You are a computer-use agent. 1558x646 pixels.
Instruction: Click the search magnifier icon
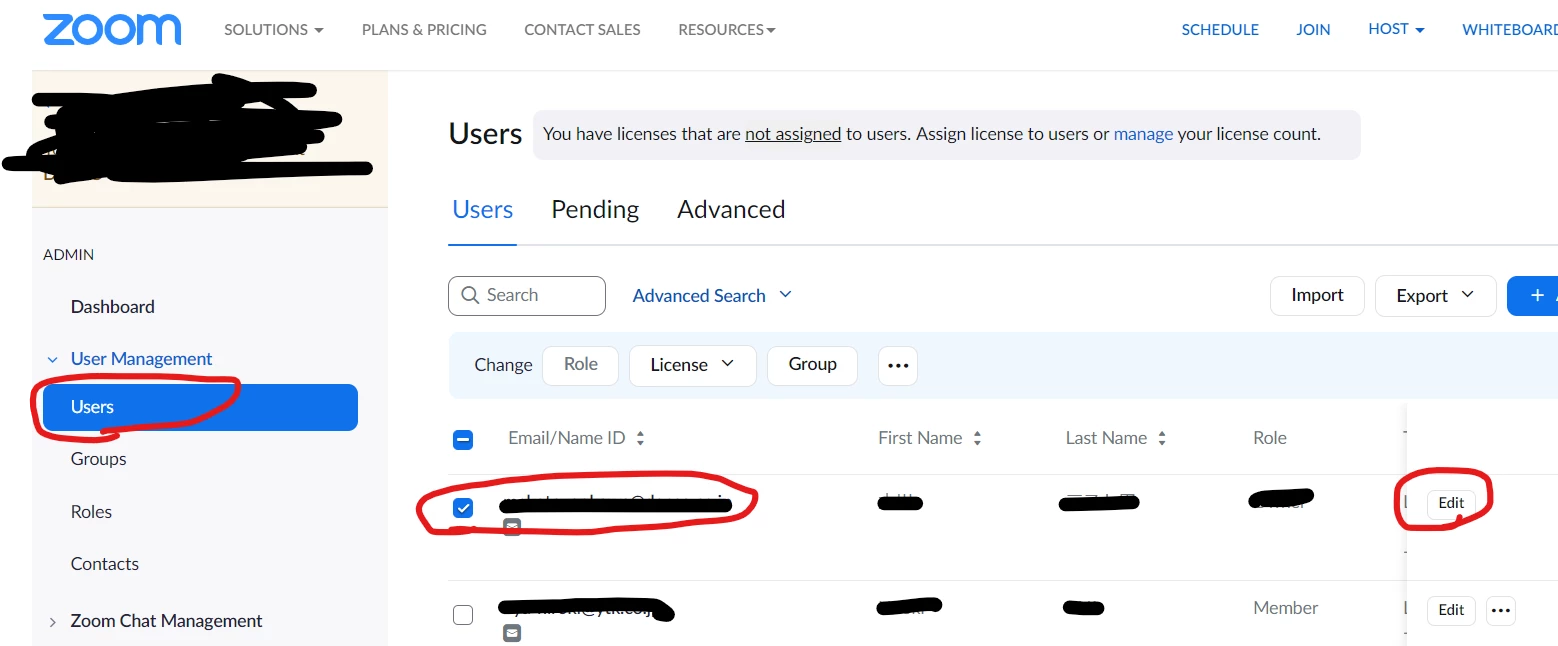coord(470,296)
